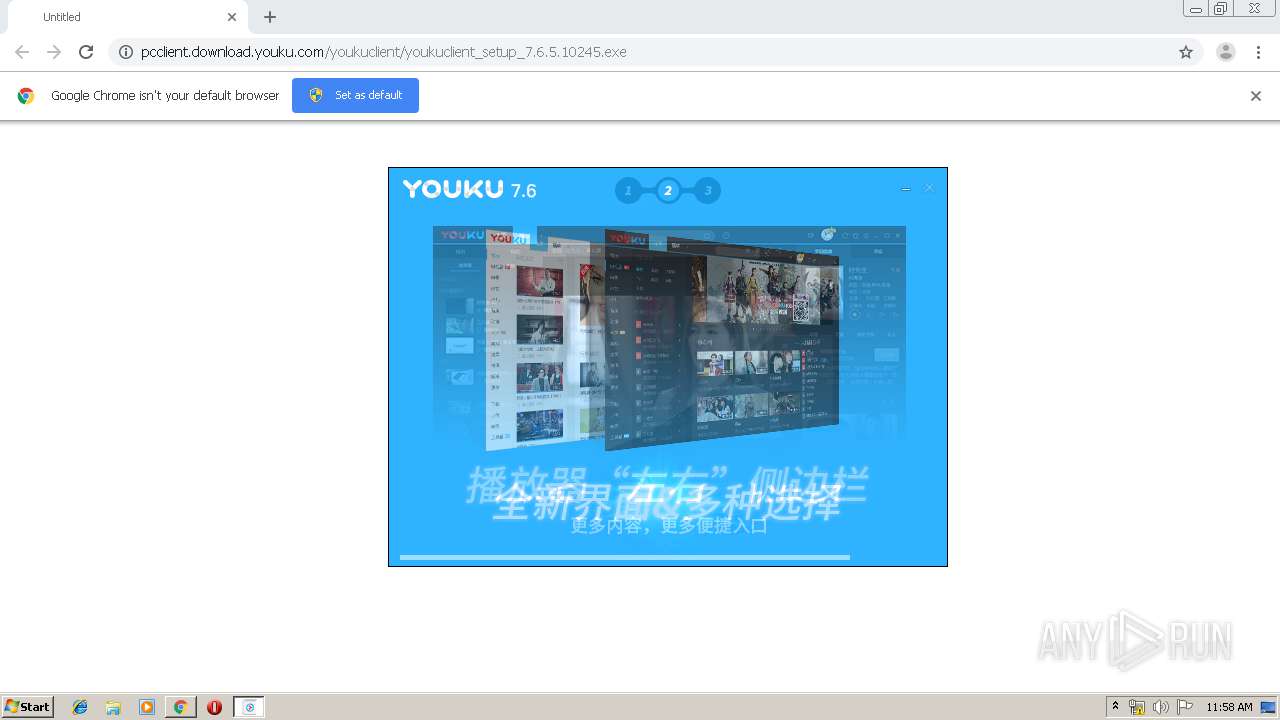Close the Youku installer window
The image size is (1280, 720).
pos(929,188)
